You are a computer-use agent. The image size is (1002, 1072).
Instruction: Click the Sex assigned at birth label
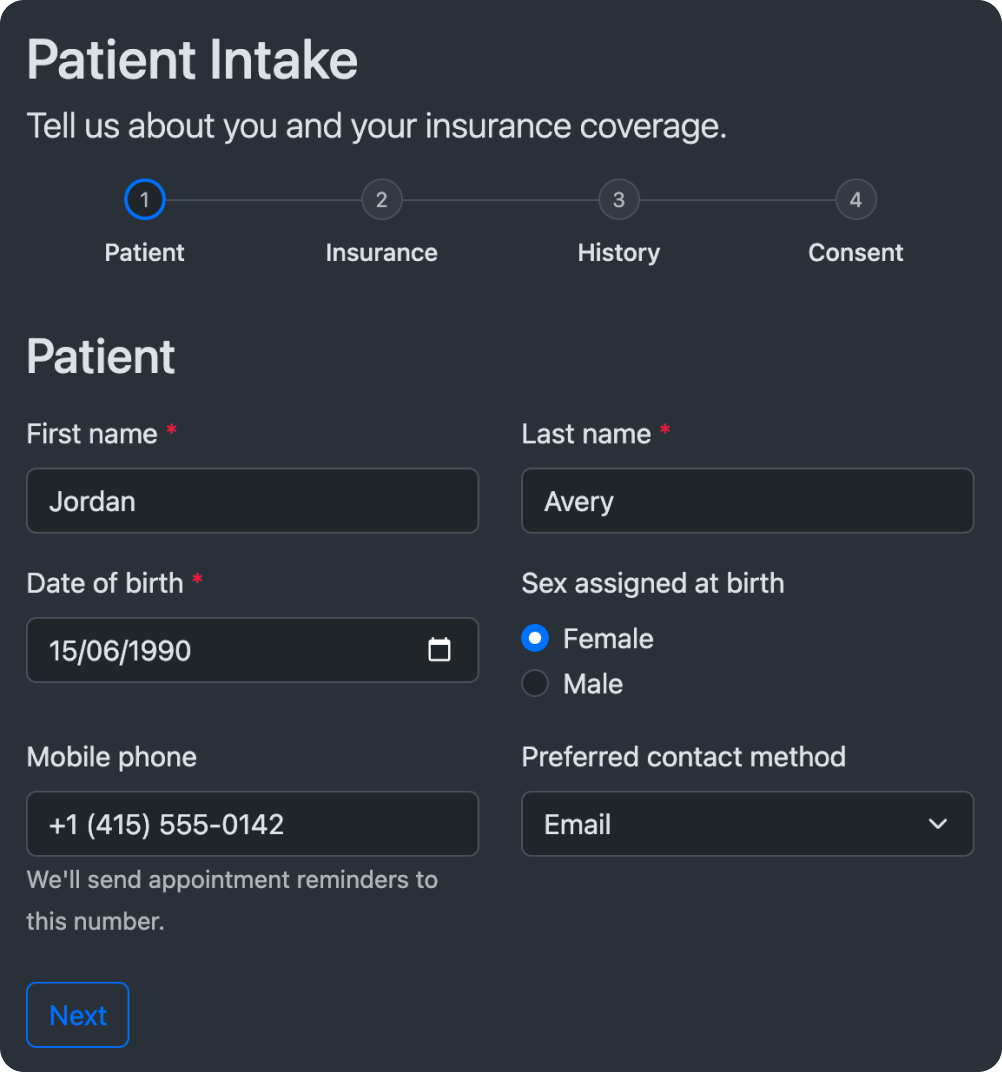click(x=653, y=584)
